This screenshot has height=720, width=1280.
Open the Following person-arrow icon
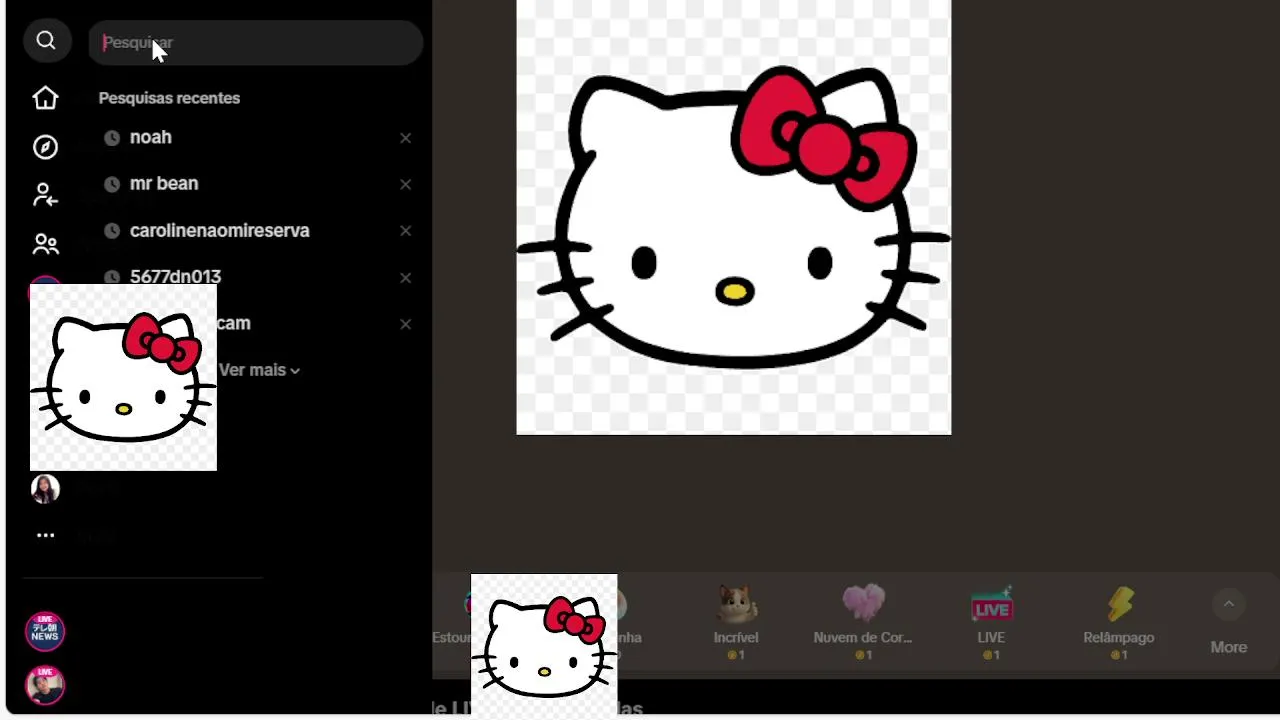click(x=45, y=195)
